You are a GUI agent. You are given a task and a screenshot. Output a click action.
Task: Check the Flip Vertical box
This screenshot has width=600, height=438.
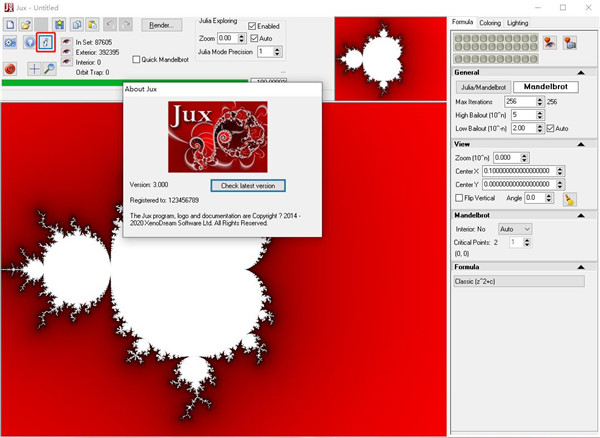[459, 198]
